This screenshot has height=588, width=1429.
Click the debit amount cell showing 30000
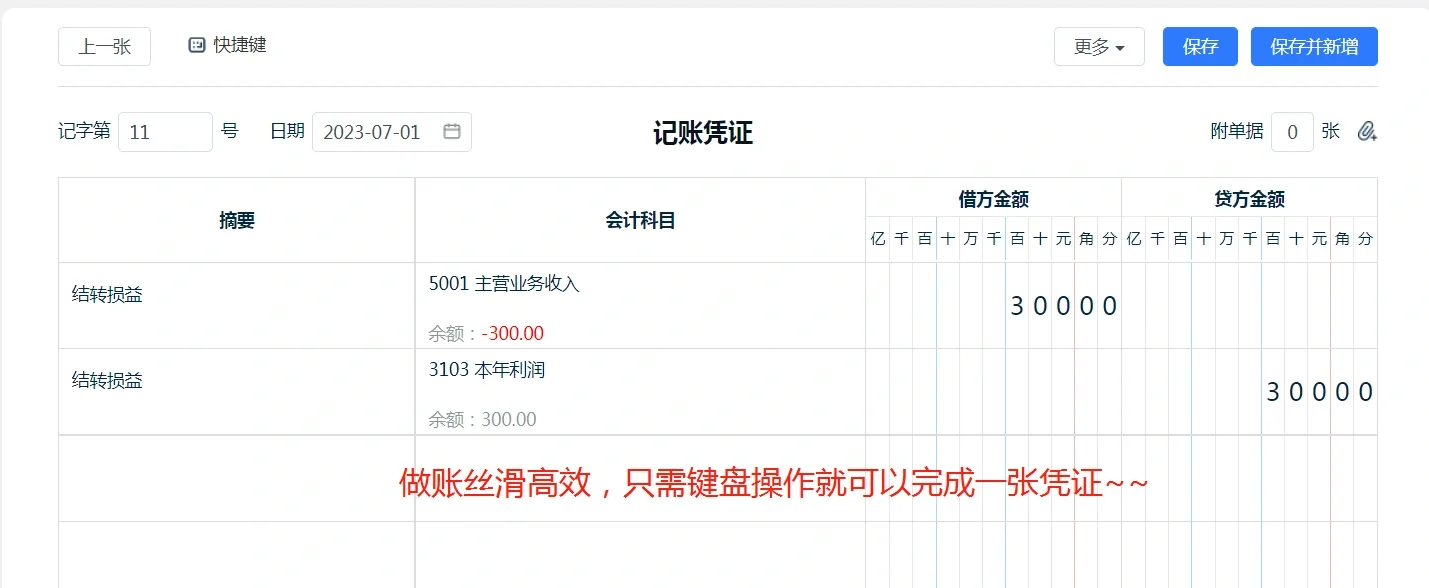(1063, 306)
